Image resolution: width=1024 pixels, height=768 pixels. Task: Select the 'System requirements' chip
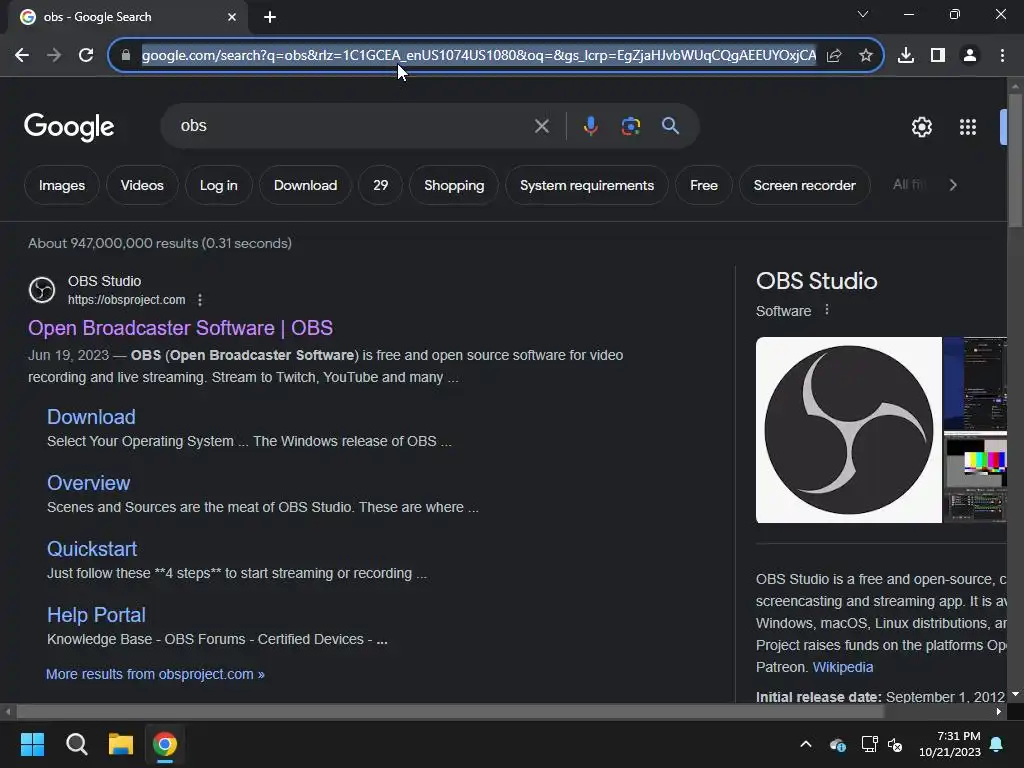click(x=587, y=185)
